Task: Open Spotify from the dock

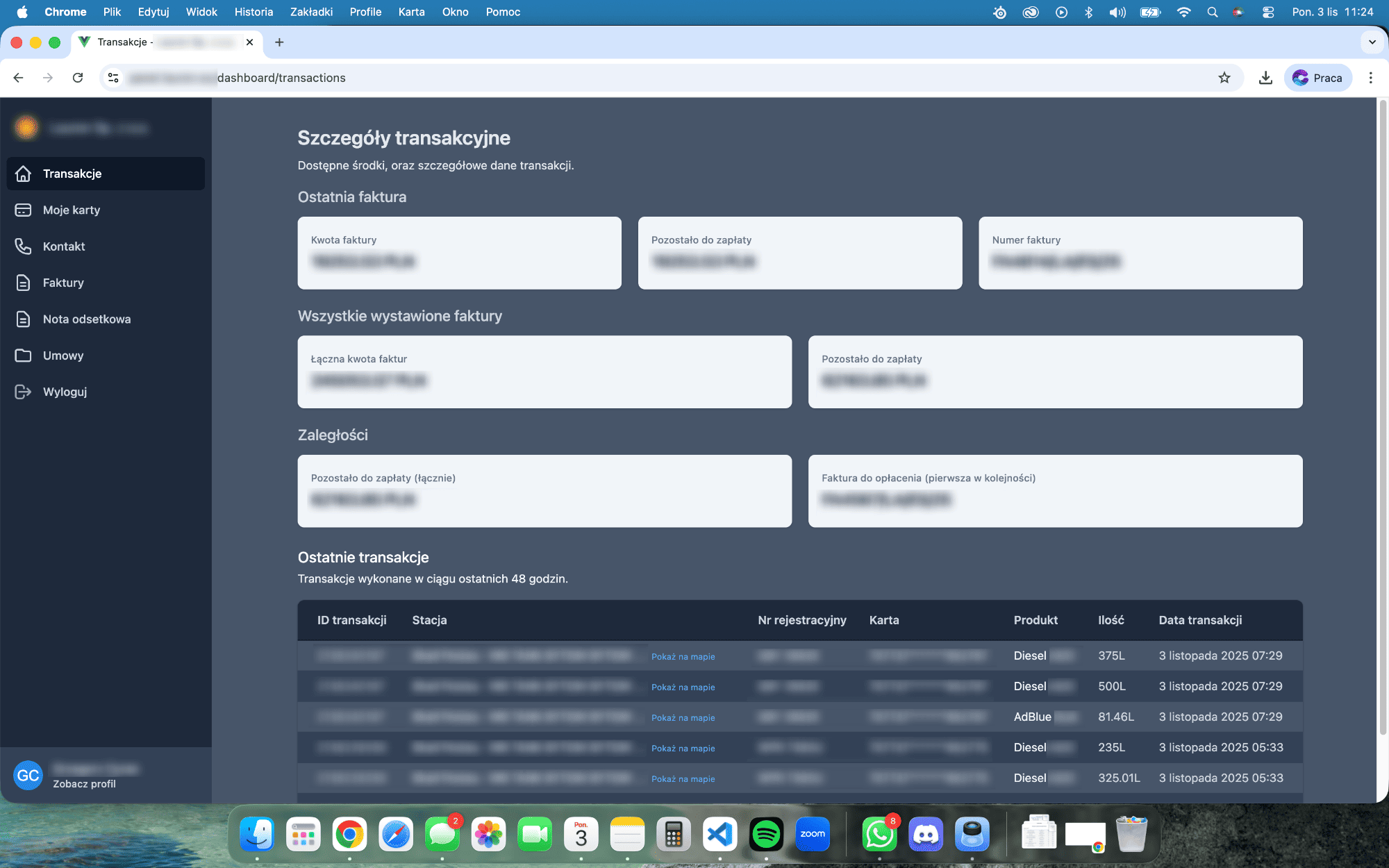Action: (766, 834)
